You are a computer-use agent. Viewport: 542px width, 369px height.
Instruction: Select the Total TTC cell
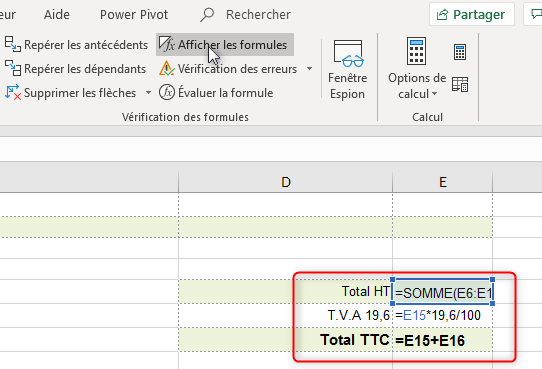286,340
